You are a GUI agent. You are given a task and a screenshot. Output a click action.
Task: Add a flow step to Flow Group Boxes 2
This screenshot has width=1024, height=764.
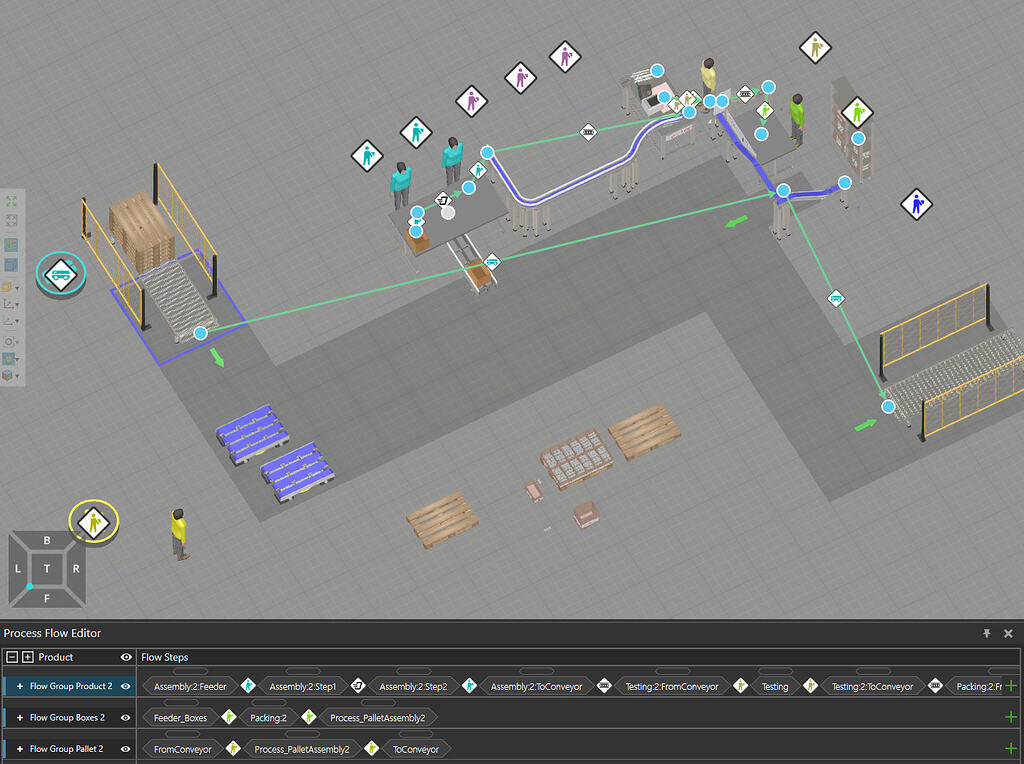1010,717
